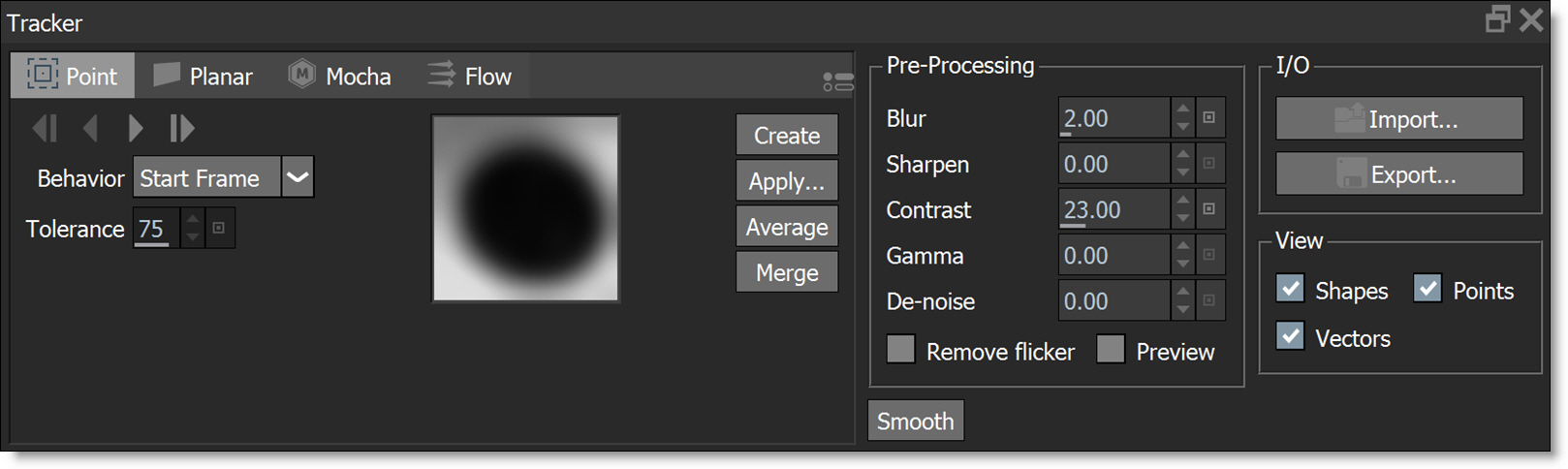Click the Blur keyframe animation icon
1568x469 pixels.
[1209, 118]
